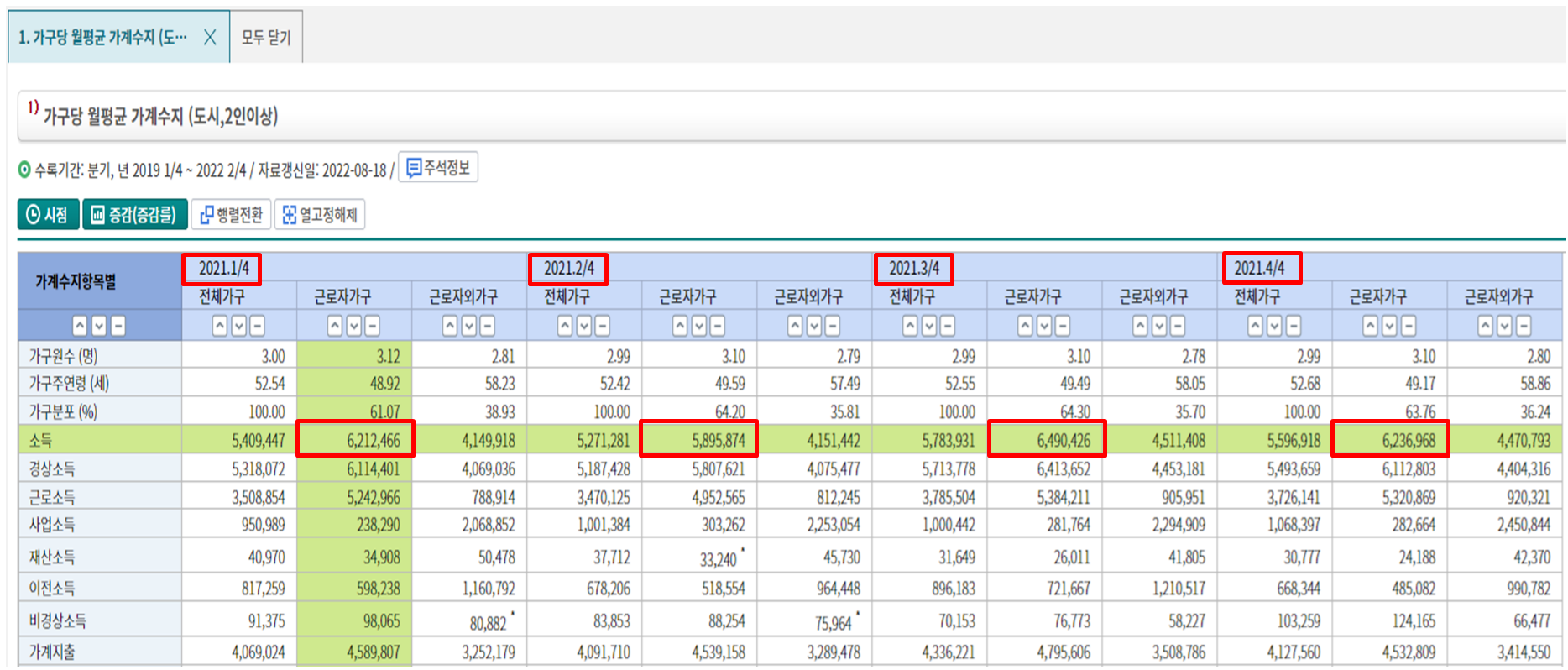Sort 2021.1/4 전체가구 column descending
Image resolution: width=1568 pixels, height=670 pixels.
239,326
